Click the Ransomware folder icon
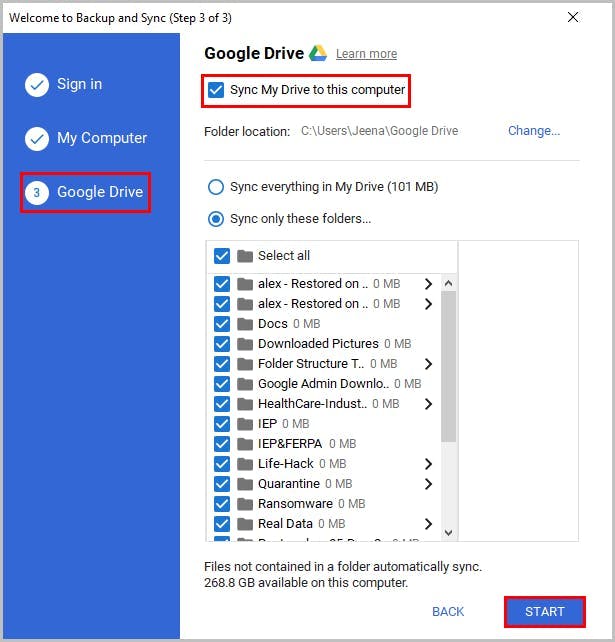This screenshot has height=642, width=615. pos(245,504)
